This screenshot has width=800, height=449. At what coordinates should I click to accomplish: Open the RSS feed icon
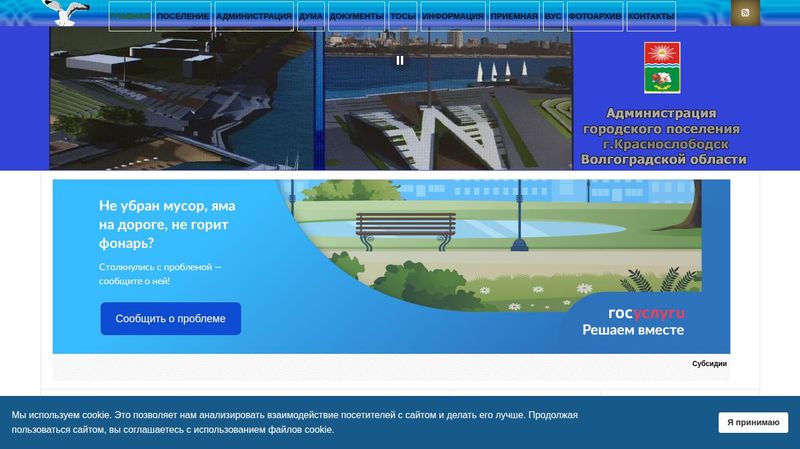[745, 13]
